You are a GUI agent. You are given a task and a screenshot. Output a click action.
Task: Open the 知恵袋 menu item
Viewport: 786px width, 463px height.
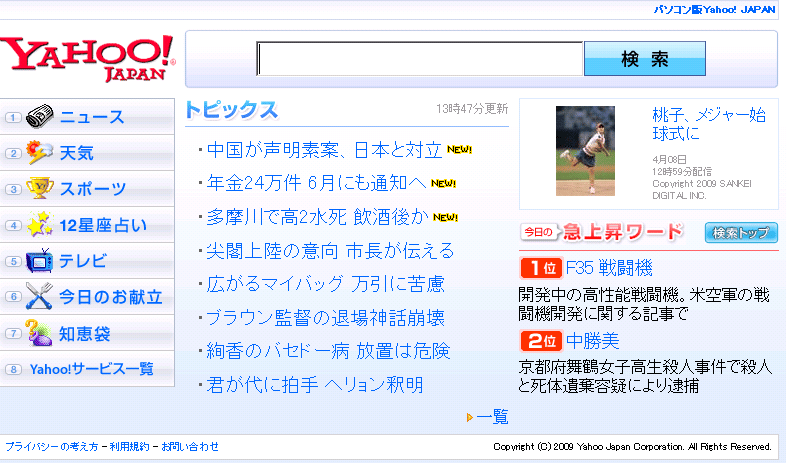pos(87,333)
